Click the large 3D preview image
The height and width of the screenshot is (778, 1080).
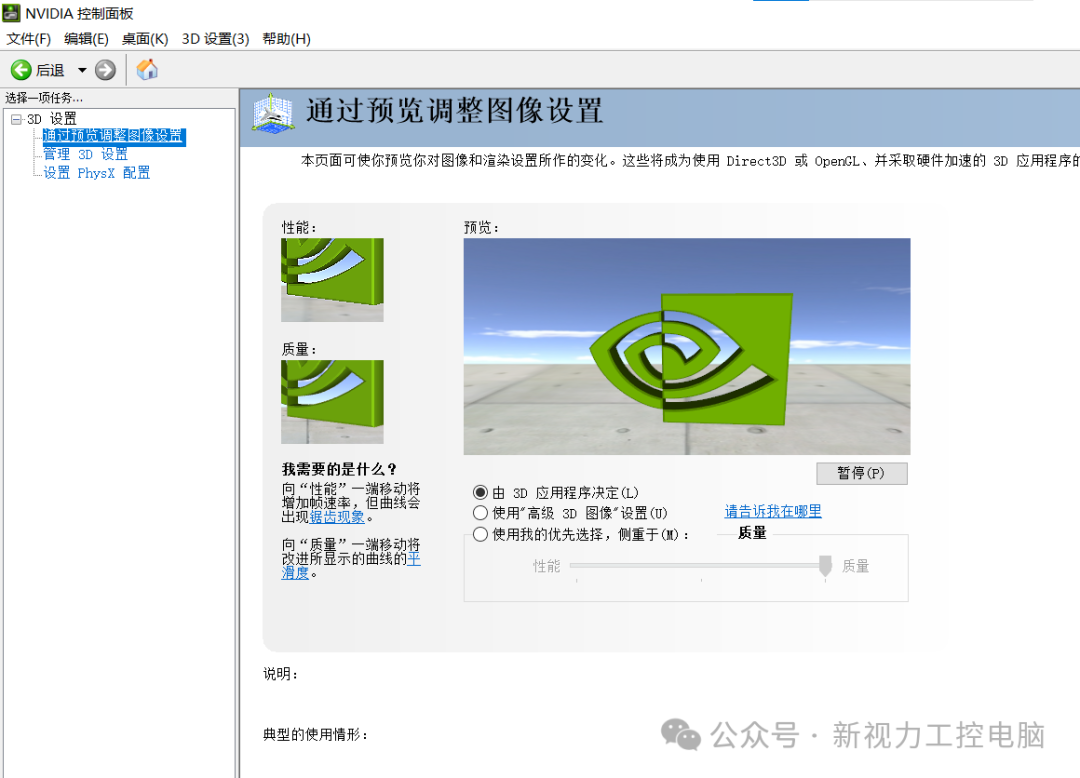[x=687, y=346]
